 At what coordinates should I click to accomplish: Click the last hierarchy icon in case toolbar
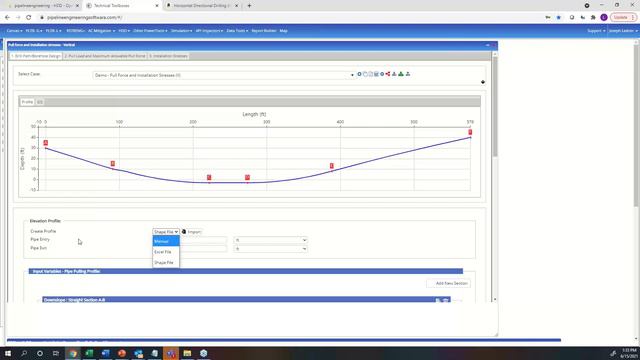pyautogui.click(x=408, y=74)
